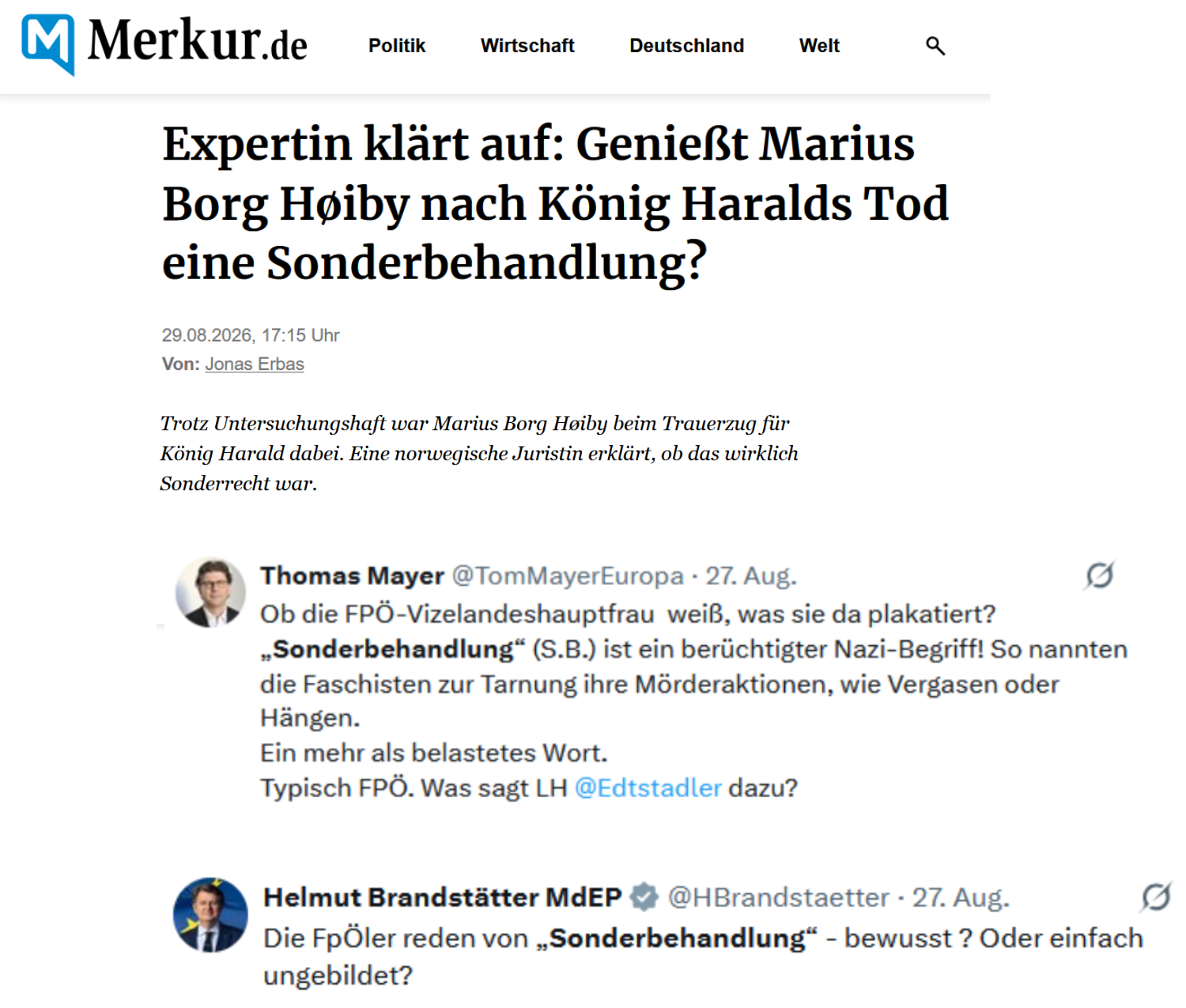Click the @Edtstadler mention link

click(648, 787)
